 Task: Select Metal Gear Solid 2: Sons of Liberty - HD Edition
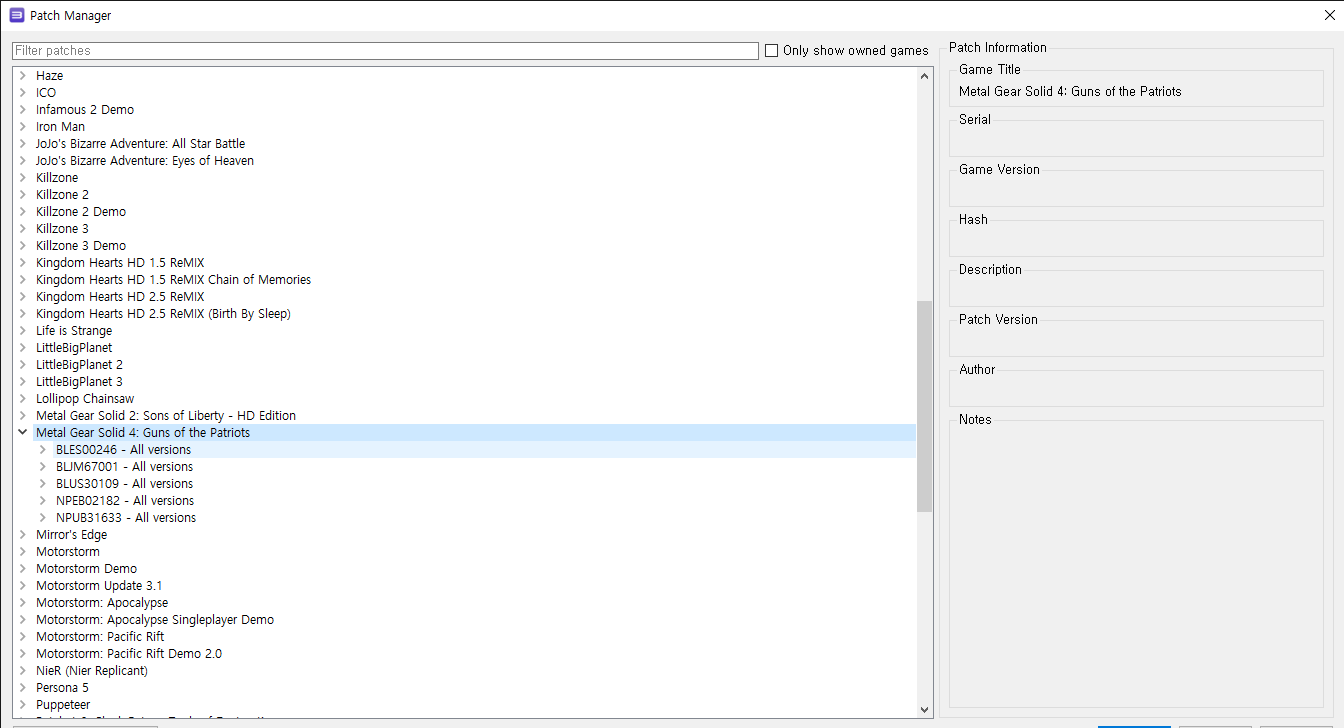point(166,416)
